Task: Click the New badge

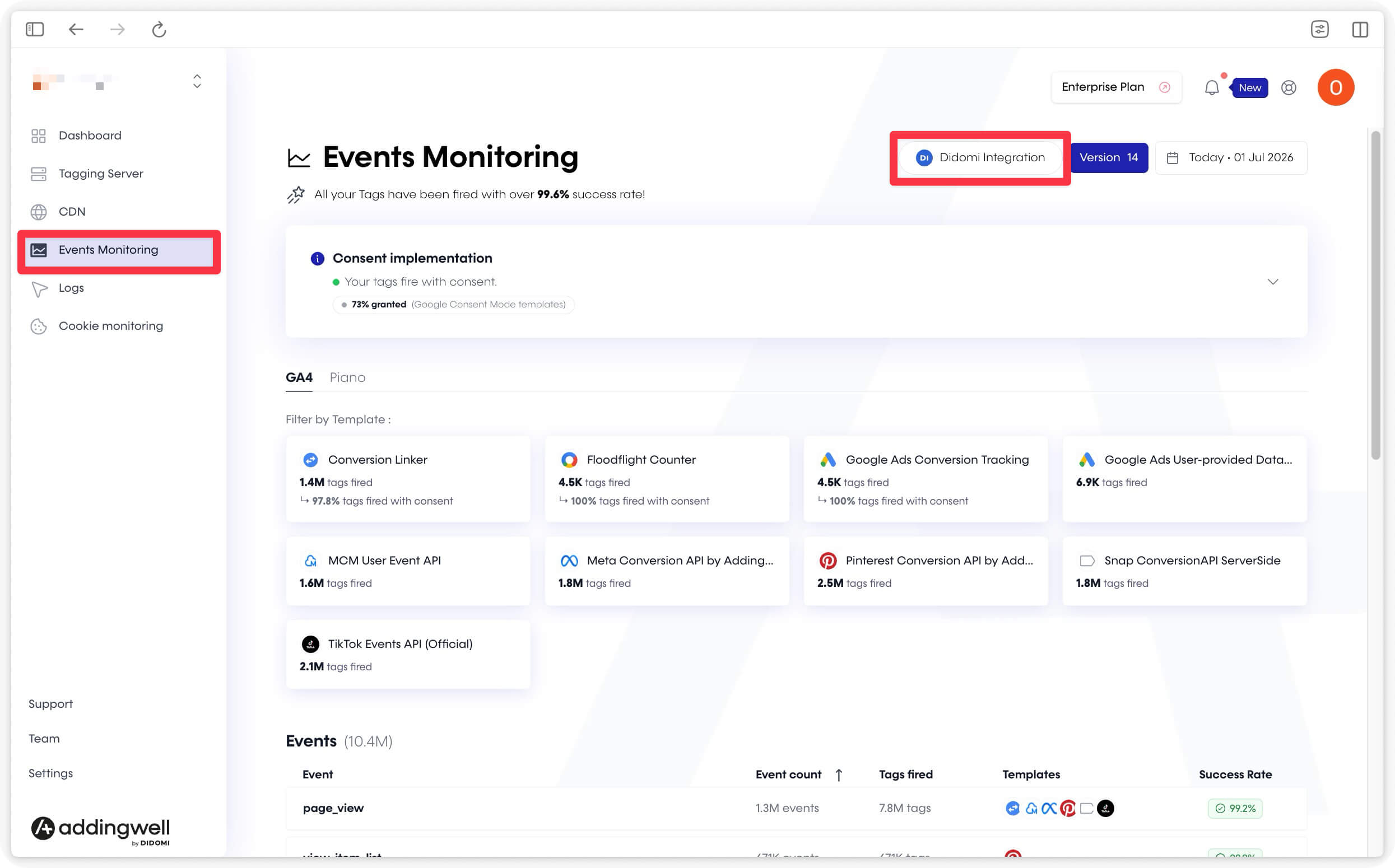Action: [x=1249, y=88]
